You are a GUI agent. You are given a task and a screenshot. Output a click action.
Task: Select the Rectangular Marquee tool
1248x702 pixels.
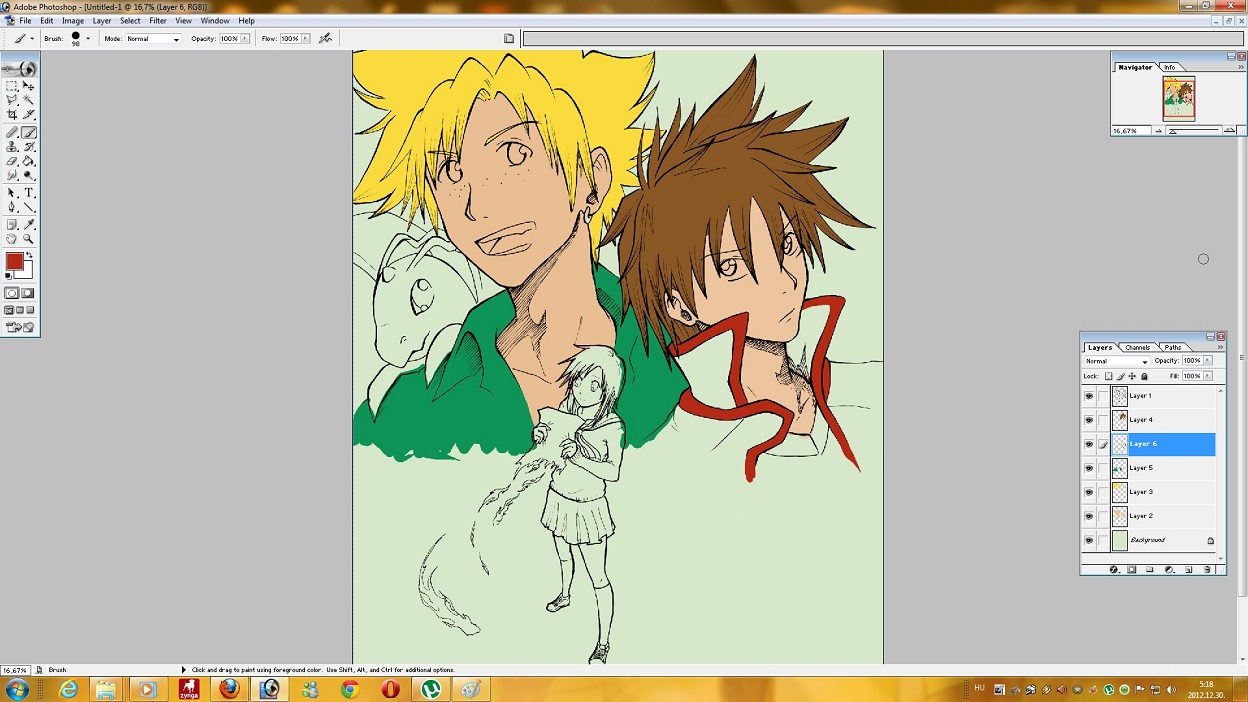(x=12, y=86)
